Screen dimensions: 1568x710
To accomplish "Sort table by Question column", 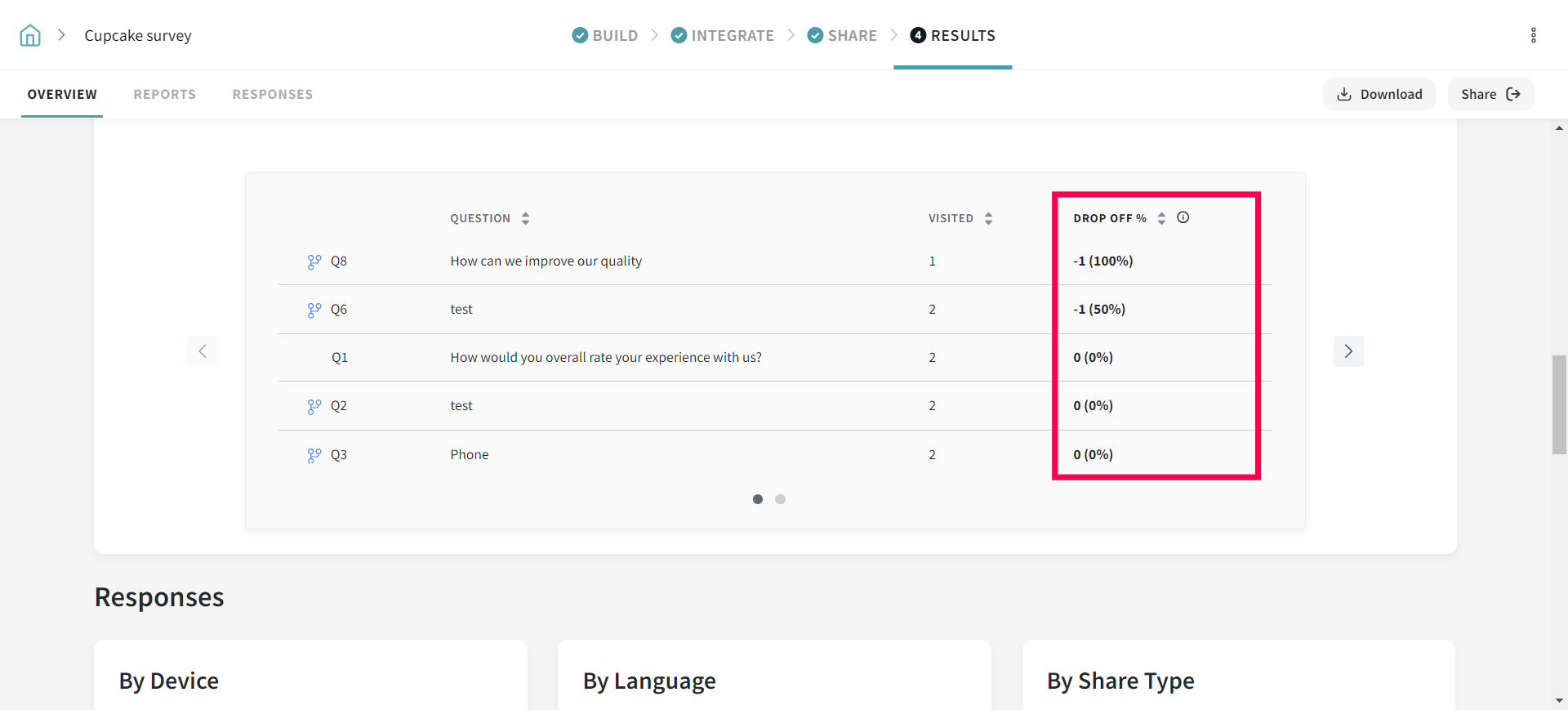I will (x=525, y=218).
